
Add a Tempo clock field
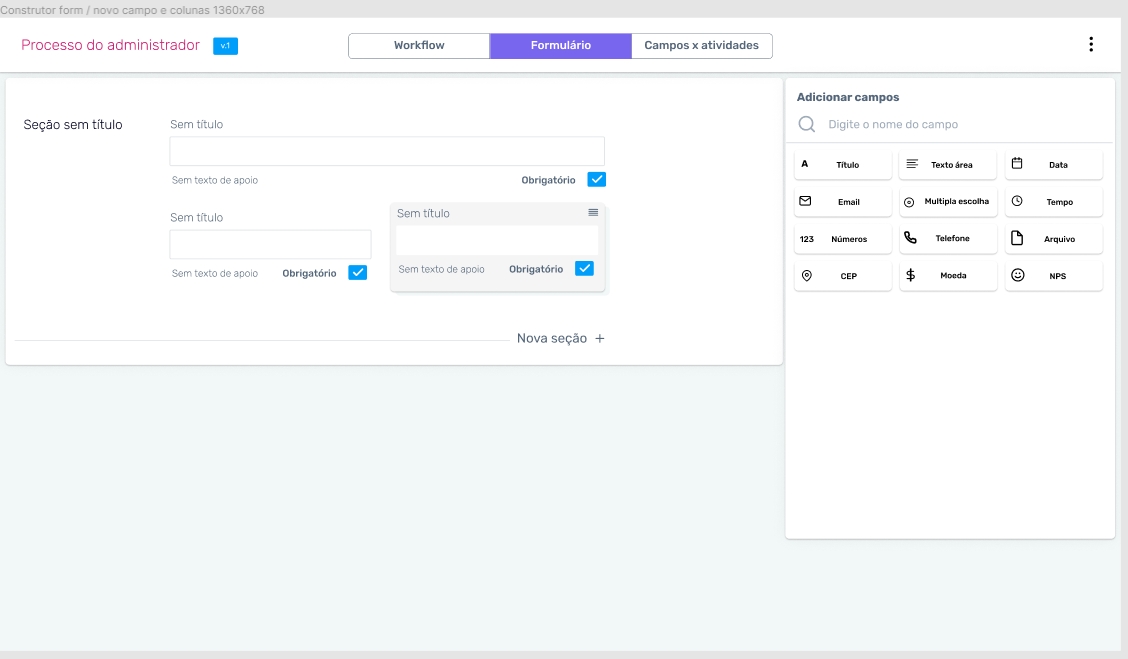coord(1054,202)
